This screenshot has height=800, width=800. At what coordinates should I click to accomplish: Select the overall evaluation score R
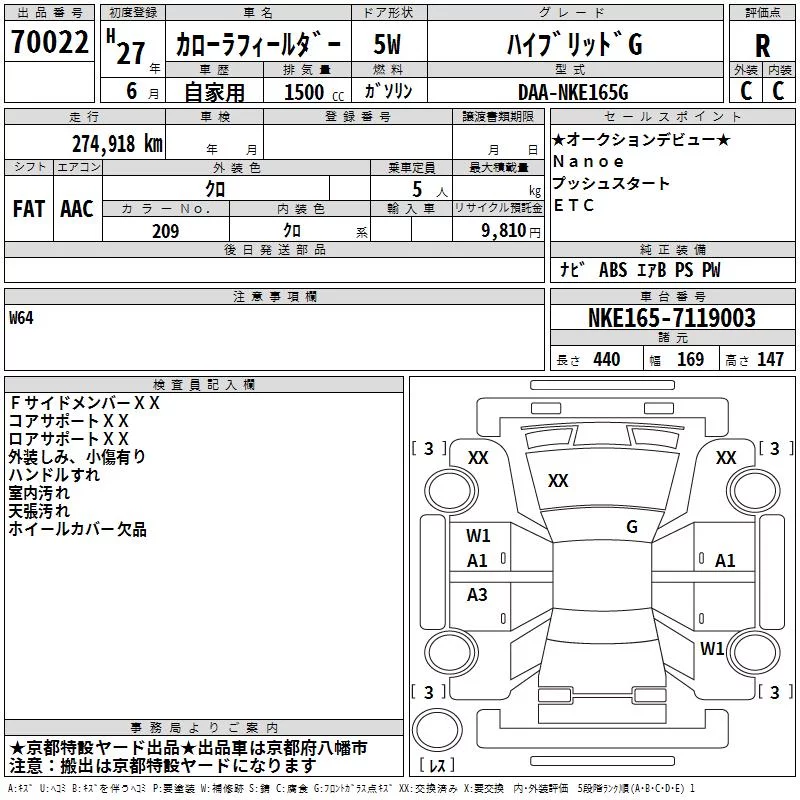762,46
